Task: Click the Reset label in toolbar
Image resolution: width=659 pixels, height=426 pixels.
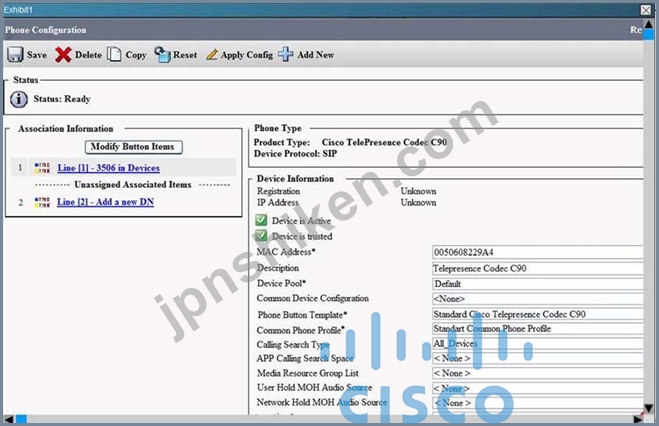Action: tap(185, 55)
